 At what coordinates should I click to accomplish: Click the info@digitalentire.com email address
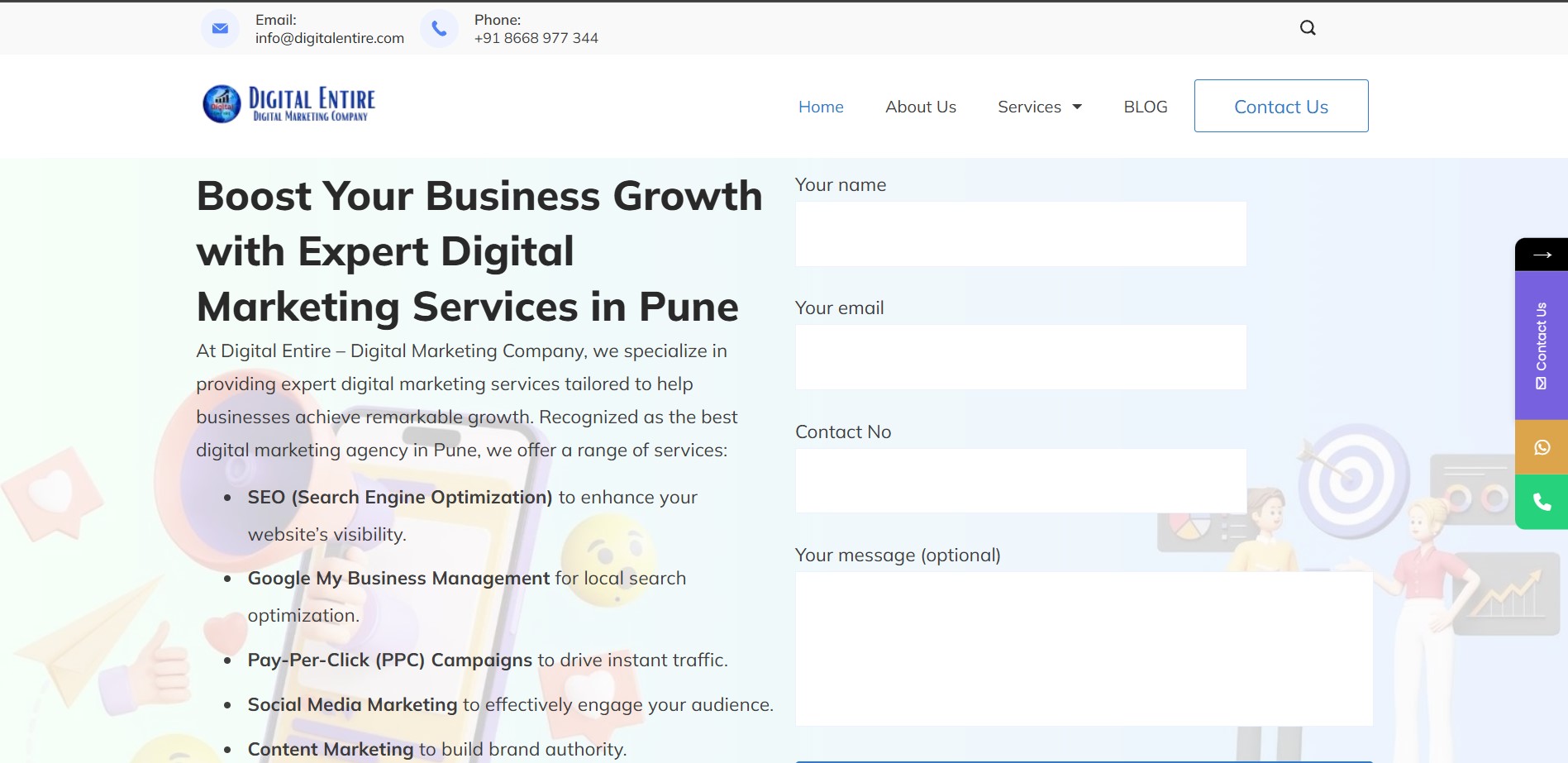[330, 38]
